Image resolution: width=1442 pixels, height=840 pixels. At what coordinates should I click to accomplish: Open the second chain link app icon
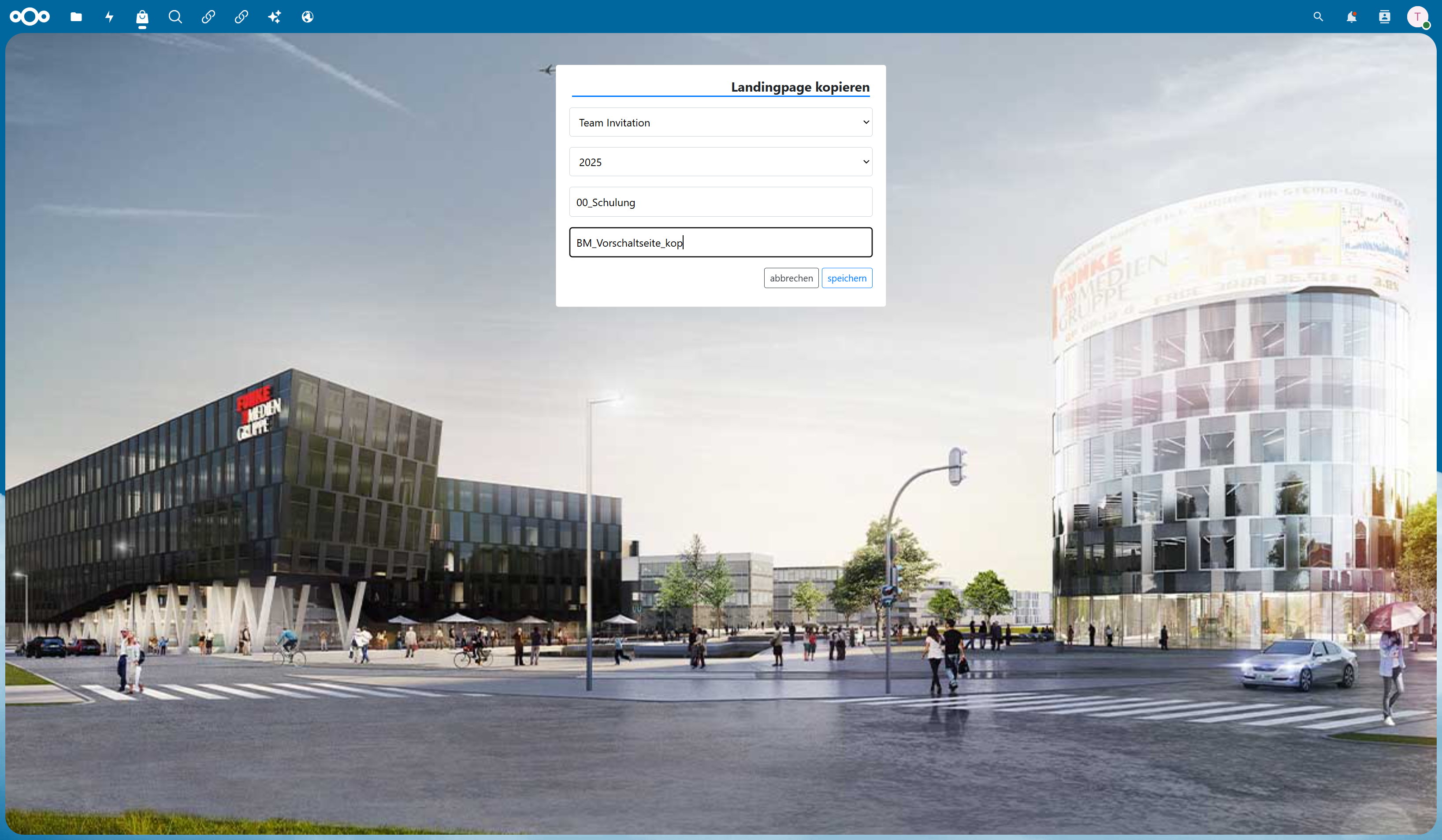pyautogui.click(x=242, y=17)
